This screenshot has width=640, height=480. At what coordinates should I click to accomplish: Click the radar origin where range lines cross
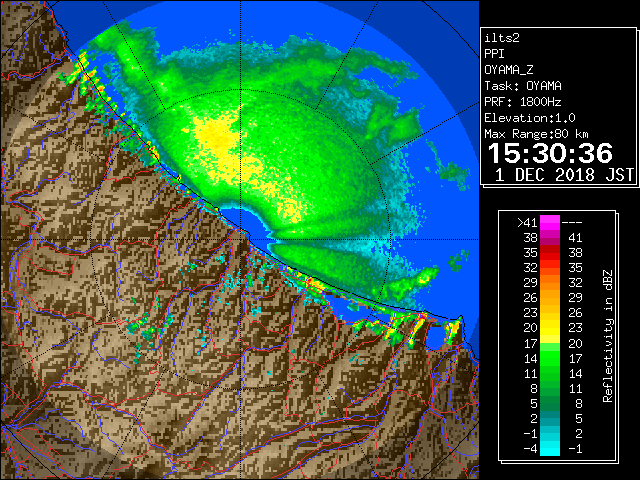240,239
